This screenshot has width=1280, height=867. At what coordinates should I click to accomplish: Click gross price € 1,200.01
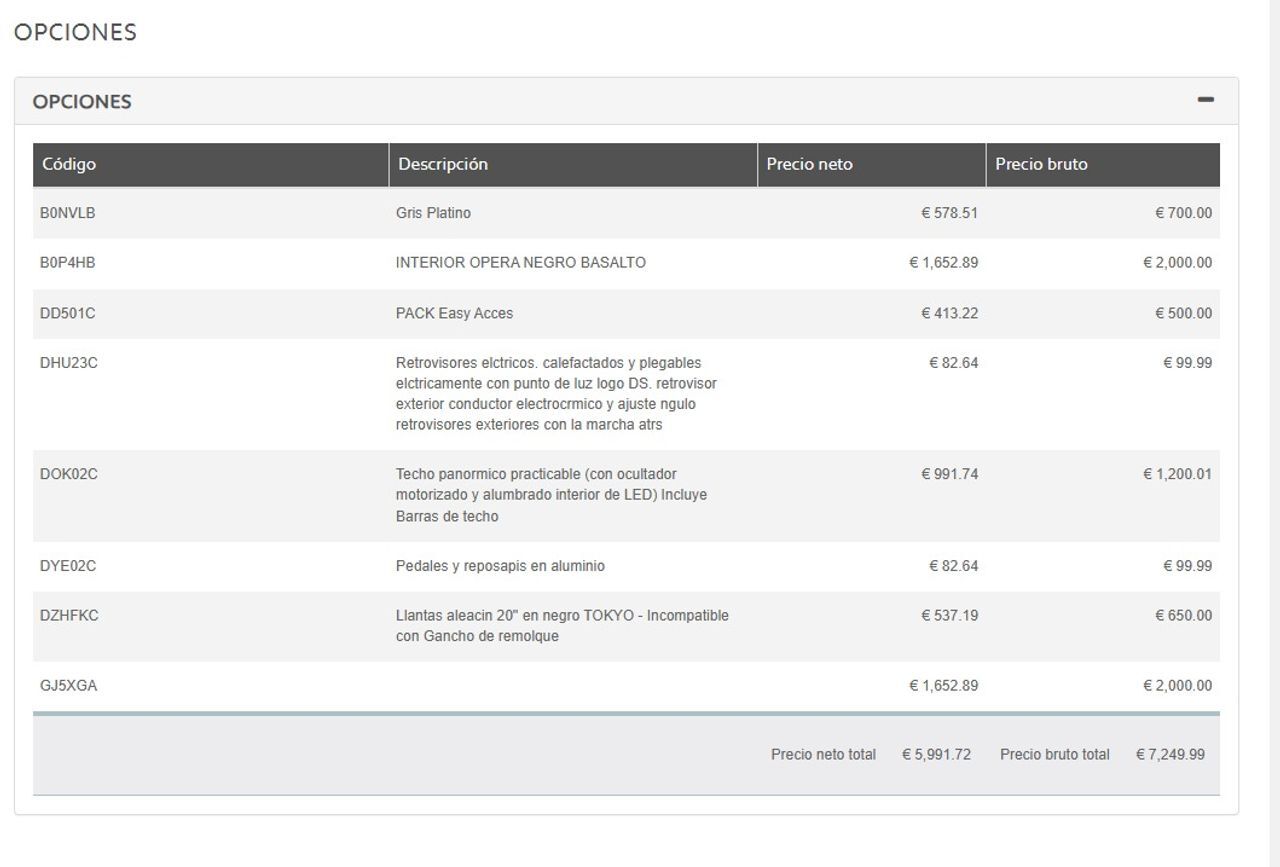1177,474
